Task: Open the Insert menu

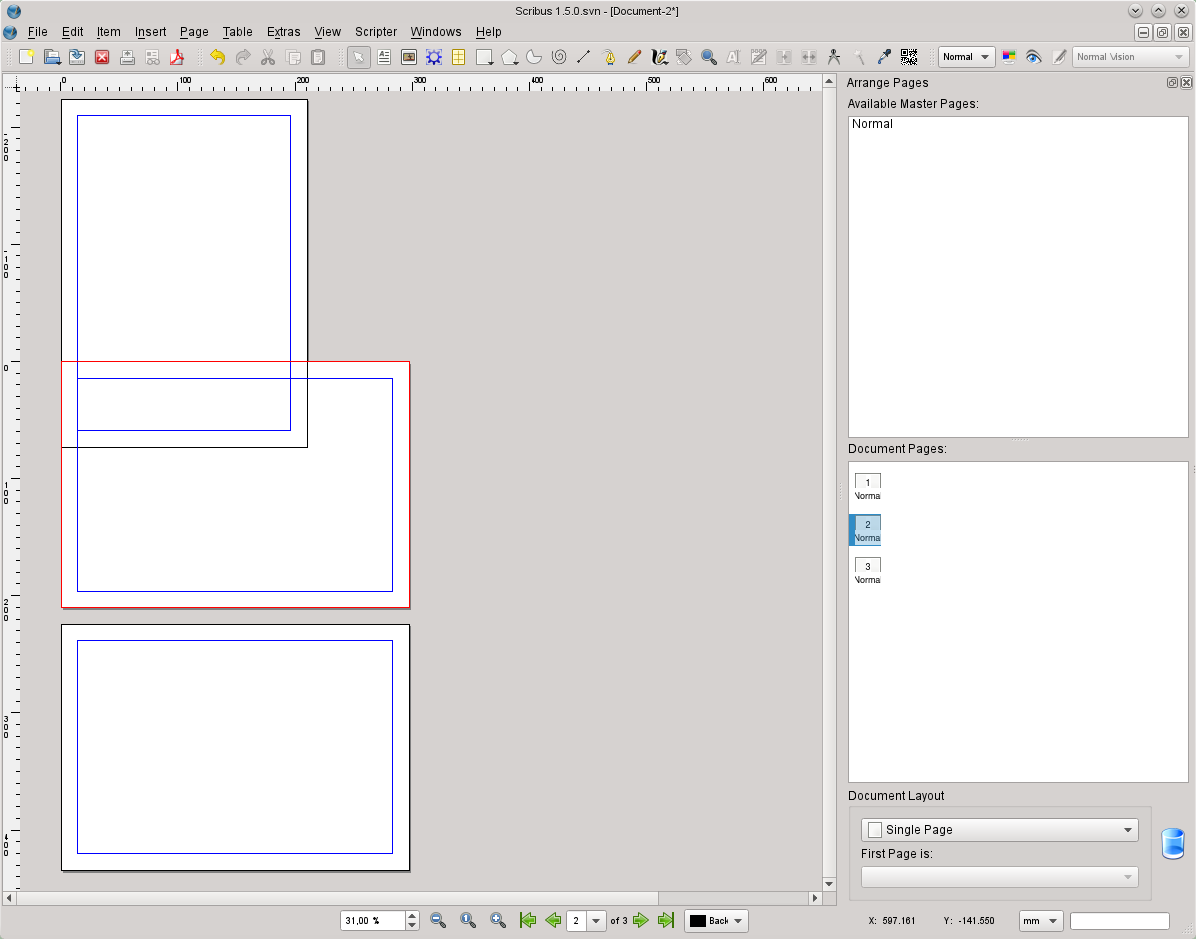Action: pos(150,32)
